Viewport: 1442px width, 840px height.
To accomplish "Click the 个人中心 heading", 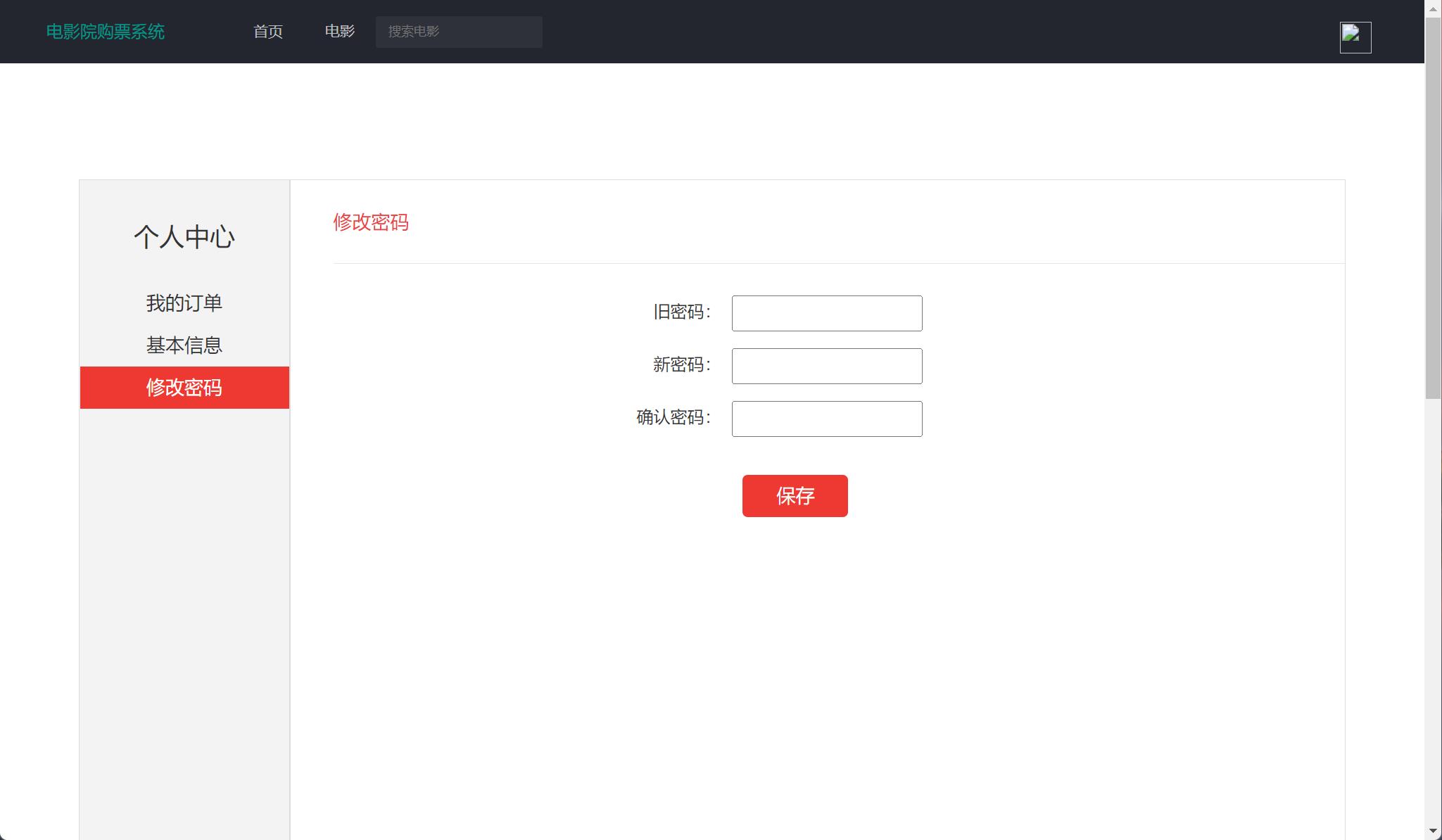I will tap(184, 238).
